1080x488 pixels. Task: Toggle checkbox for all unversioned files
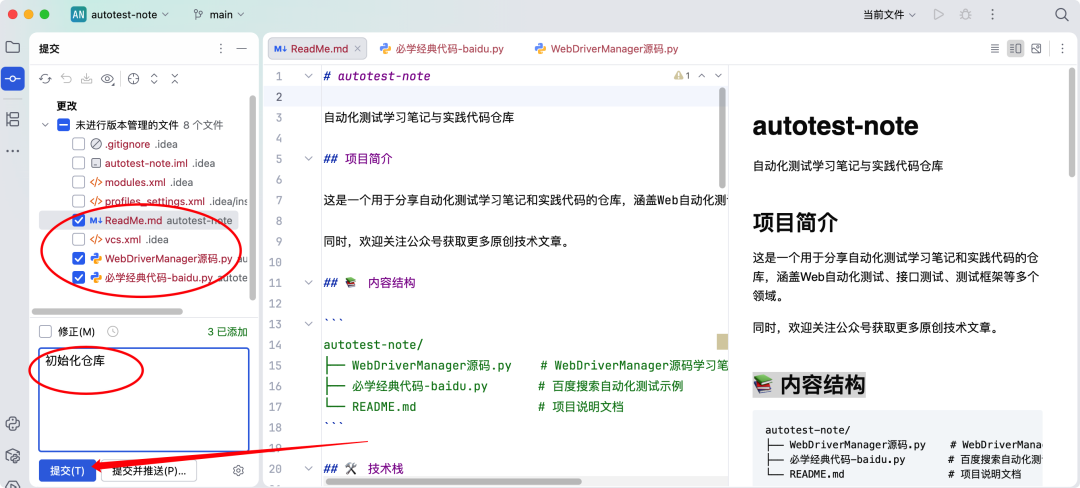63,125
